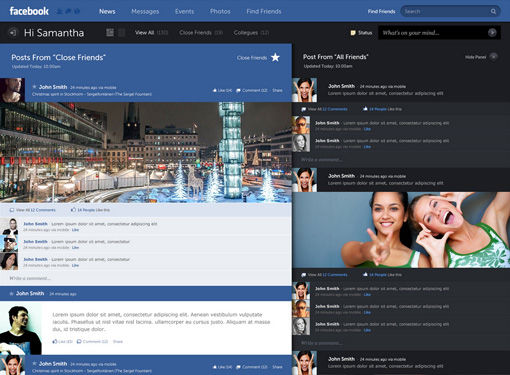This screenshot has height=375, width=510.
Task: Select the News tab in the top navigation
Action: (107, 11)
